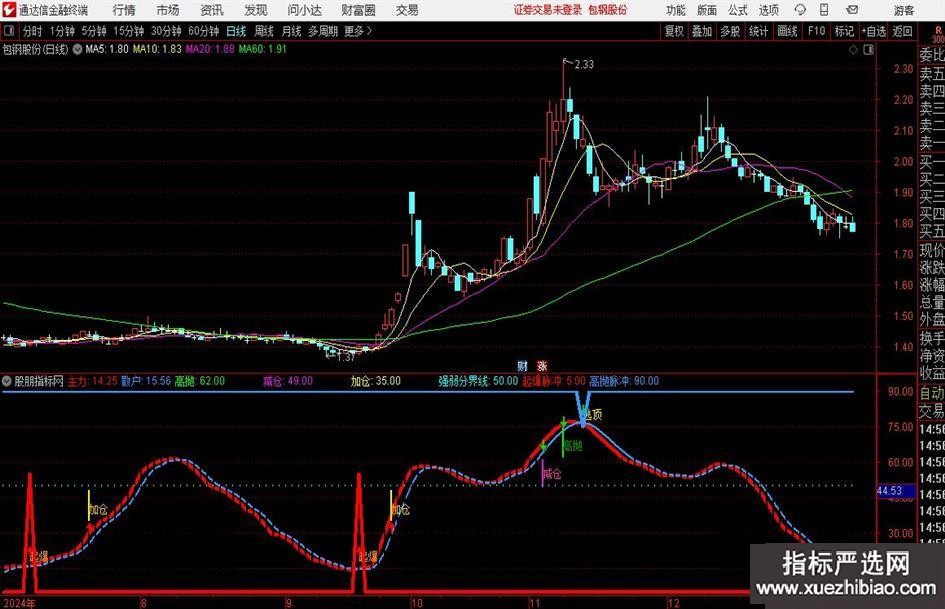This screenshot has height=609, width=945.
Task: Switch to 60分钟 period
Action: click(203, 31)
